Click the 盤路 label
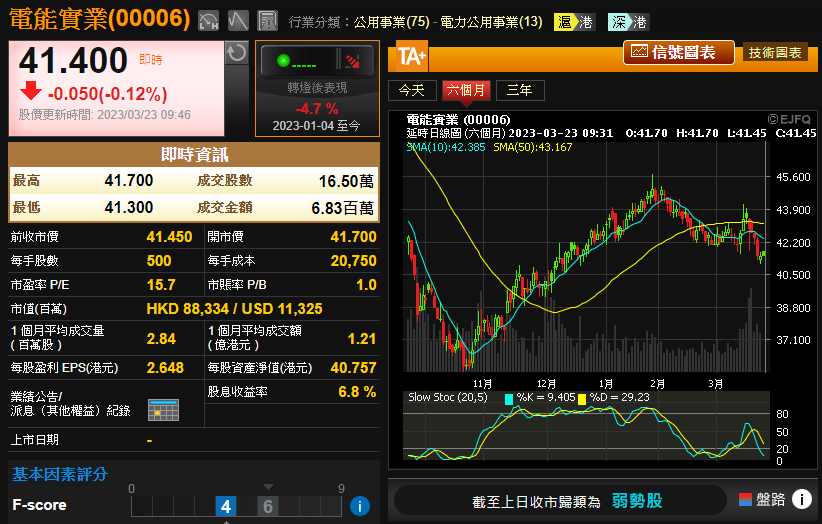The width and height of the screenshot is (822, 524). click(770, 500)
